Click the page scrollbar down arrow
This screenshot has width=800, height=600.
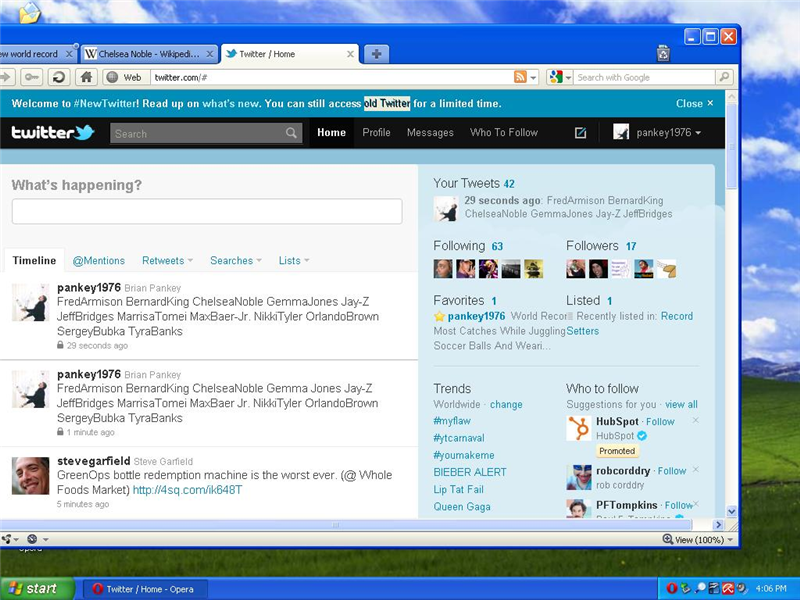(731, 511)
